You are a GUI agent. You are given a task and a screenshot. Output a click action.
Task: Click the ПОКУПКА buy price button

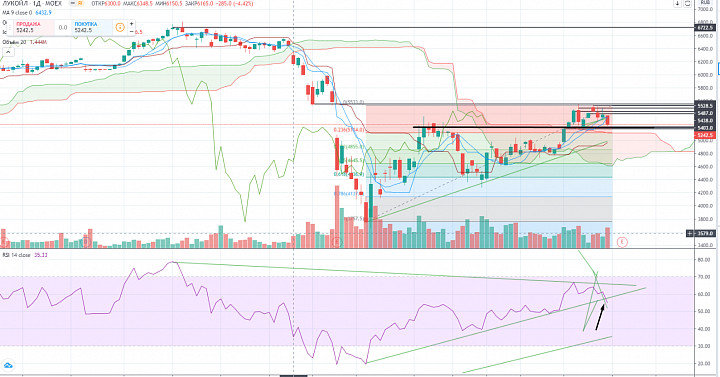(91, 27)
